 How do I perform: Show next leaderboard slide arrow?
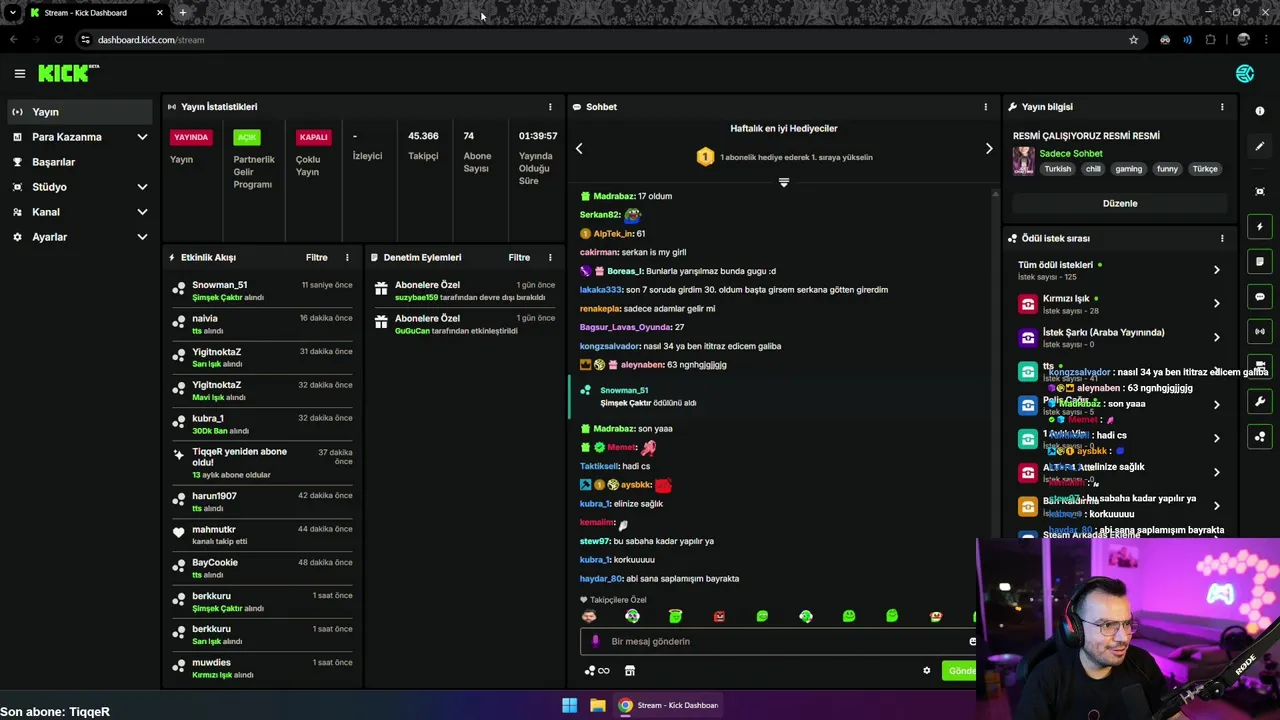tap(989, 148)
